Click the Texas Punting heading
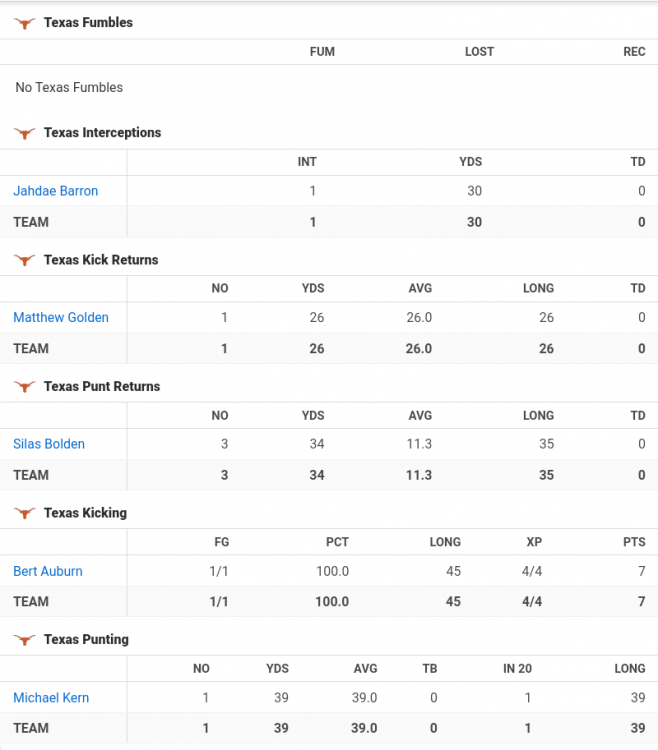Viewport: 658px width, 750px height. [x=86, y=639]
